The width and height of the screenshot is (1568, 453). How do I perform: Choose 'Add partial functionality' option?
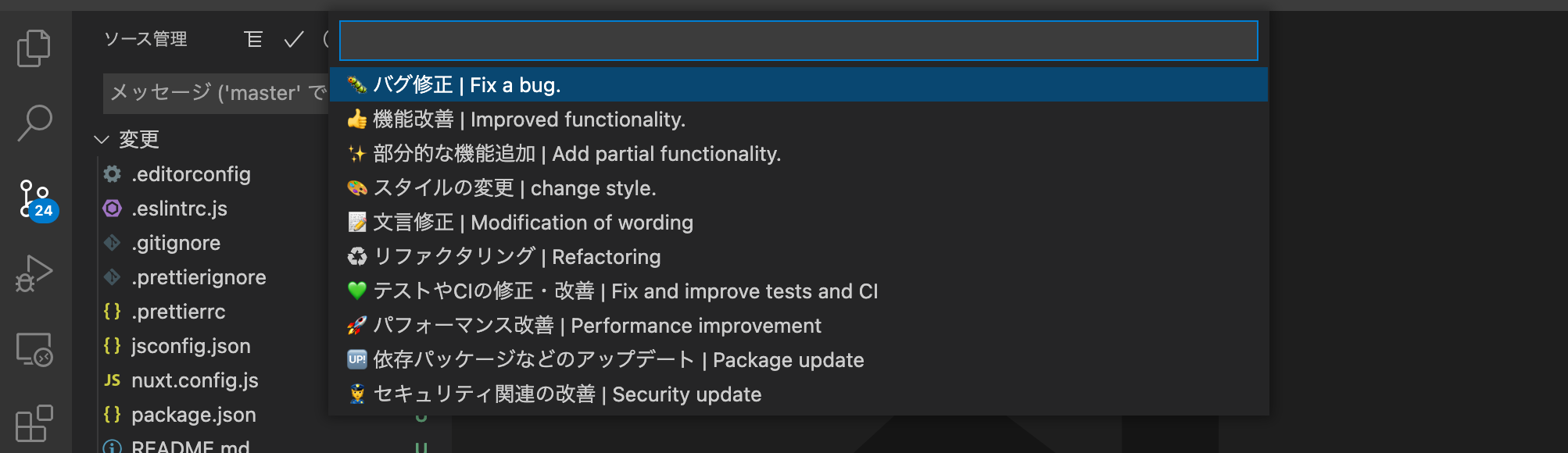(577, 154)
